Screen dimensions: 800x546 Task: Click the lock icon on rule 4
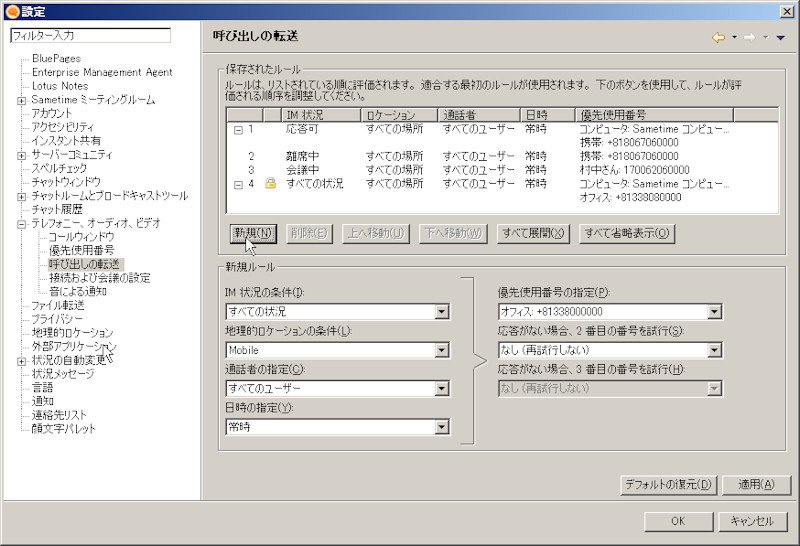270,184
